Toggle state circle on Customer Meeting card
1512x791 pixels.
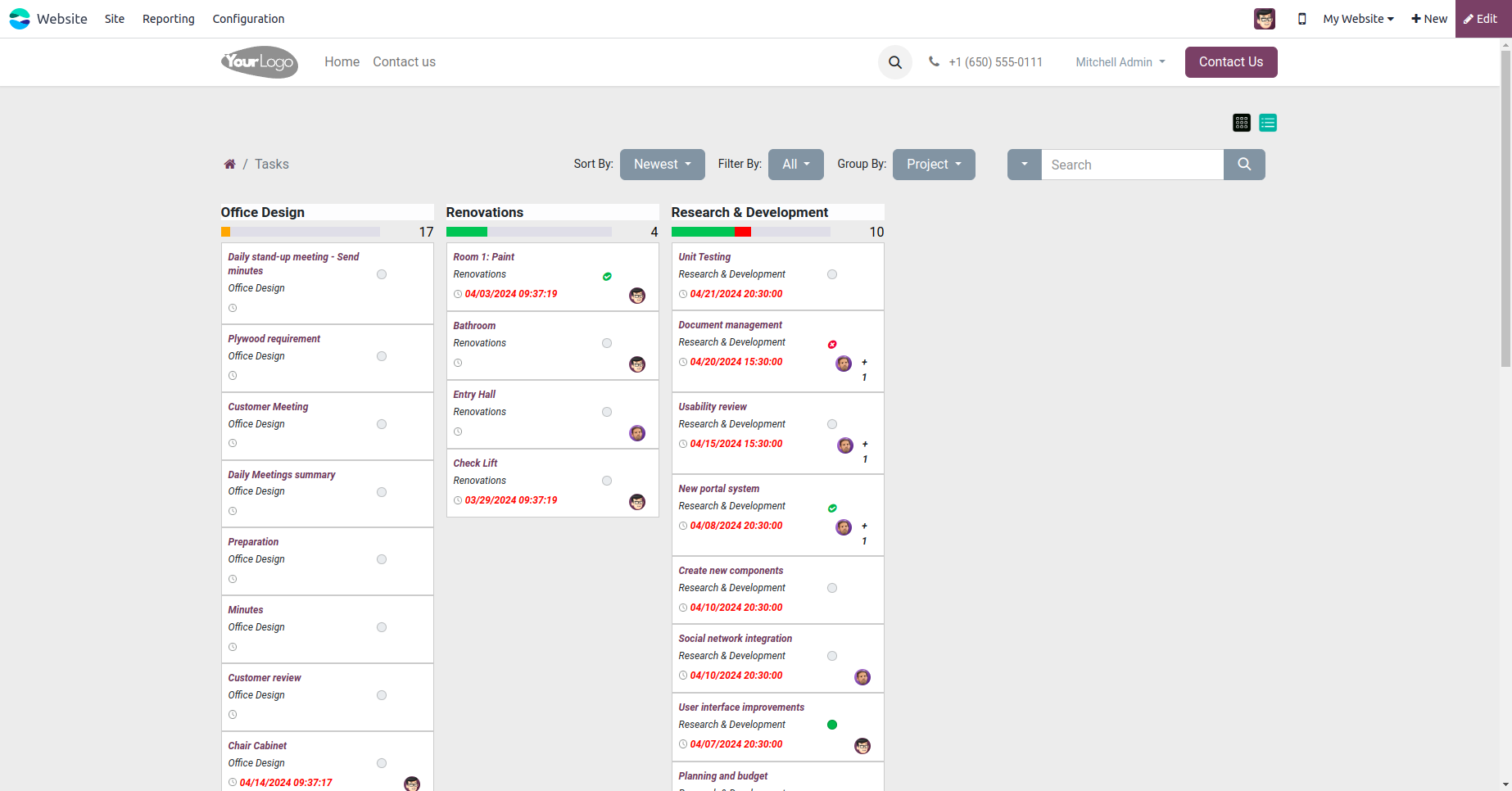click(382, 424)
